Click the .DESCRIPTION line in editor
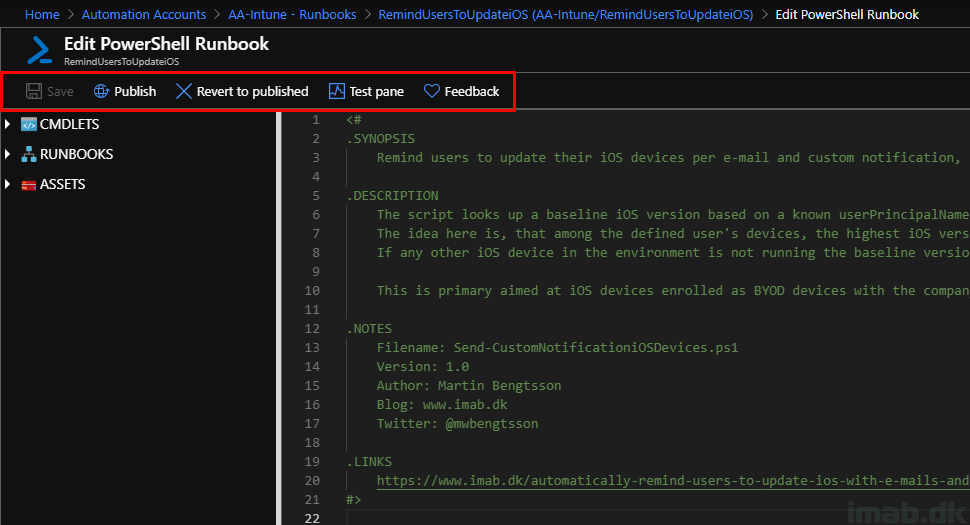Screen dimensions: 970x525 (x=392, y=195)
